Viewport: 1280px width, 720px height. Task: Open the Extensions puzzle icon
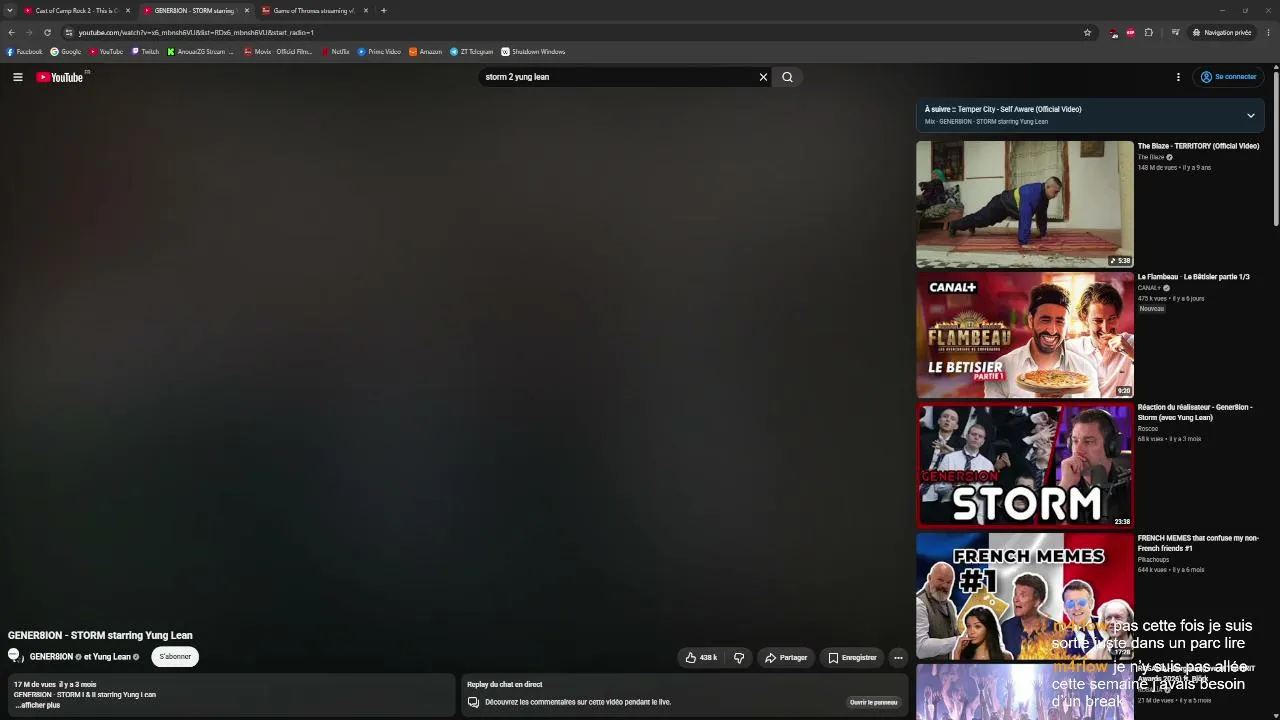click(1148, 32)
